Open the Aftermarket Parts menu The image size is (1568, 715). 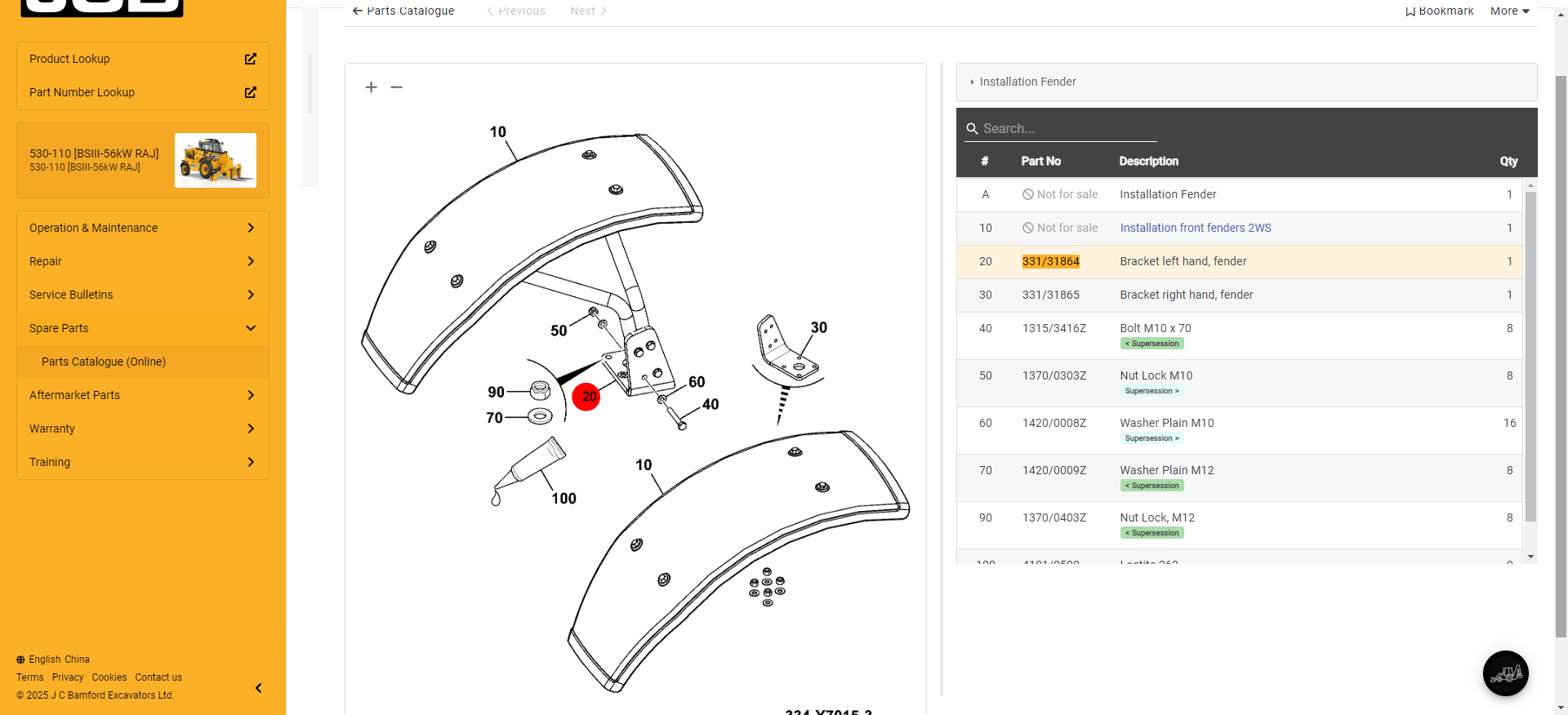point(143,395)
